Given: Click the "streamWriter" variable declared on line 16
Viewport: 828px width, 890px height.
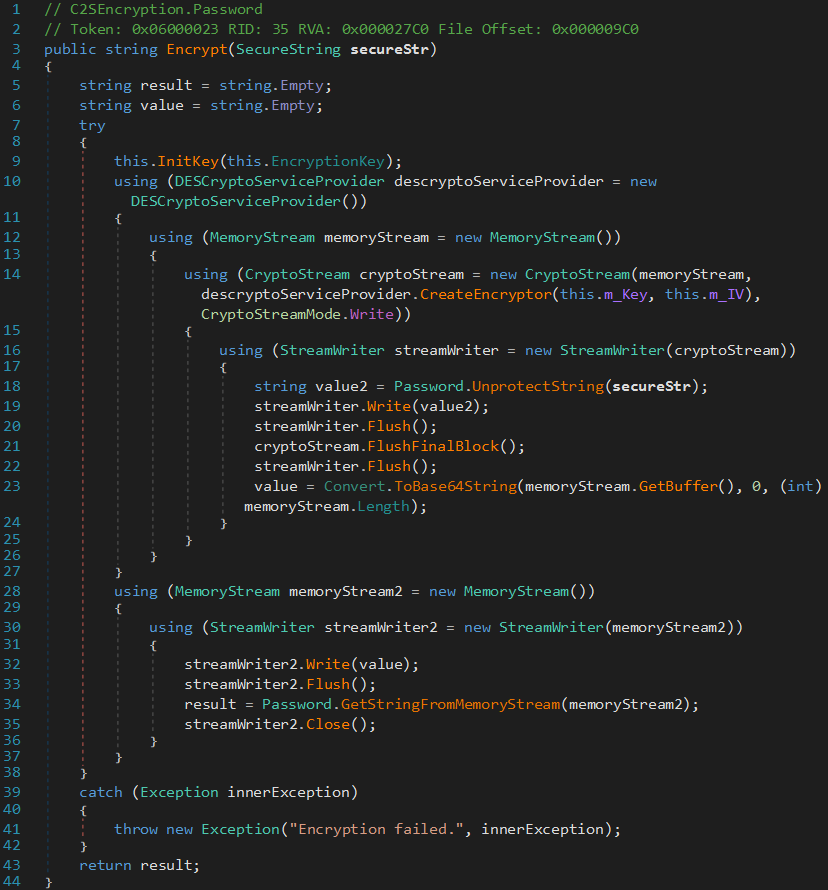Looking at the screenshot, I should coord(446,350).
